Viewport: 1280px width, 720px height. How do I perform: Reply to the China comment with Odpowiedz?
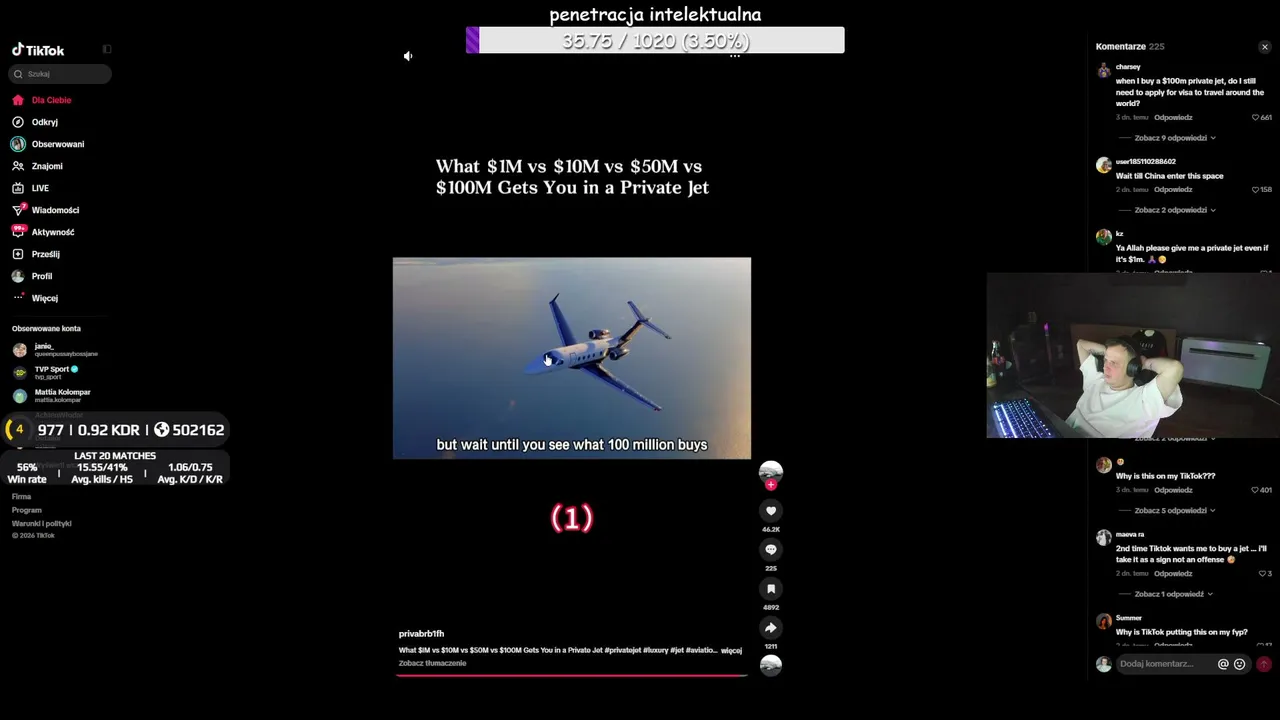tap(1173, 189)
